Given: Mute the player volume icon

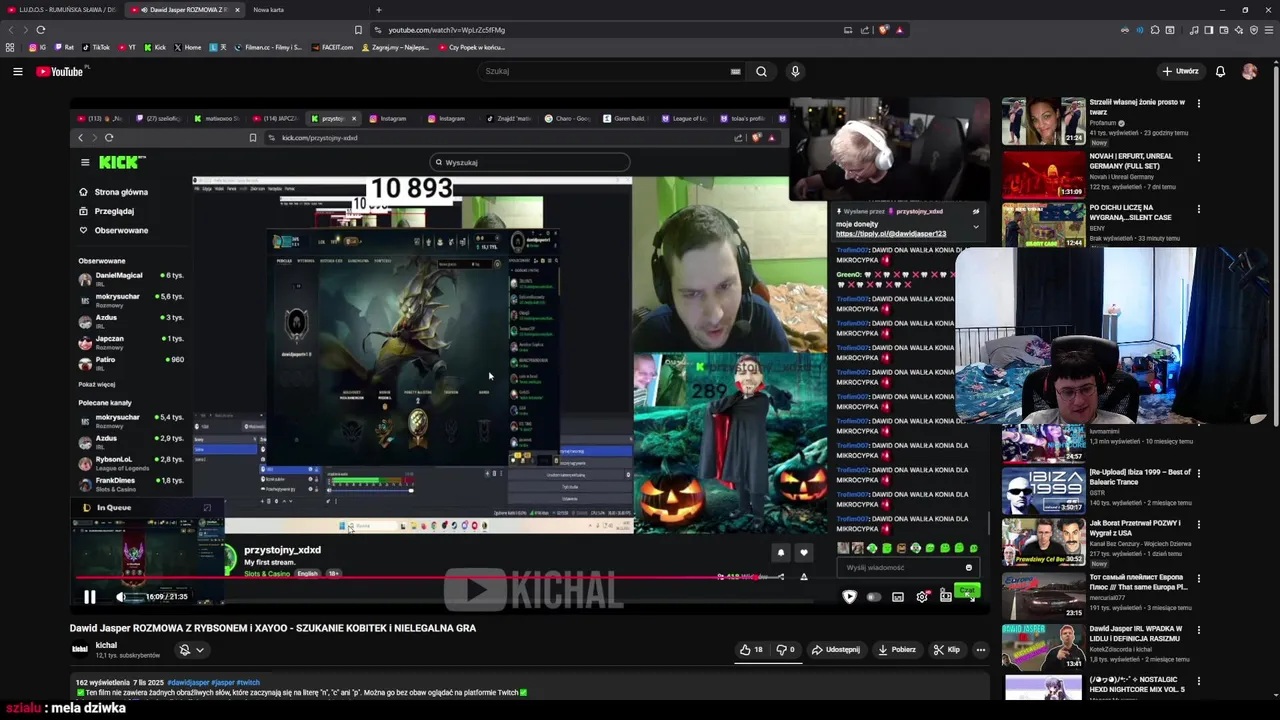Looking at the screenshot, I should click(x=121, y=597).
